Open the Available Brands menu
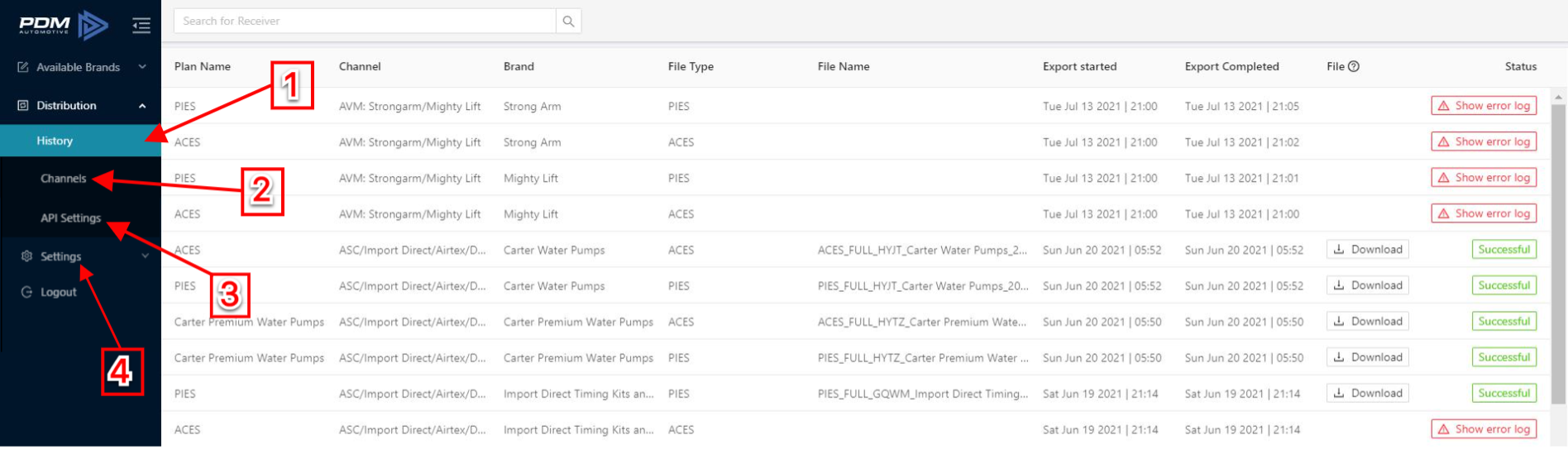Viewport: 1568px width, 454px height. coord(78,67)
